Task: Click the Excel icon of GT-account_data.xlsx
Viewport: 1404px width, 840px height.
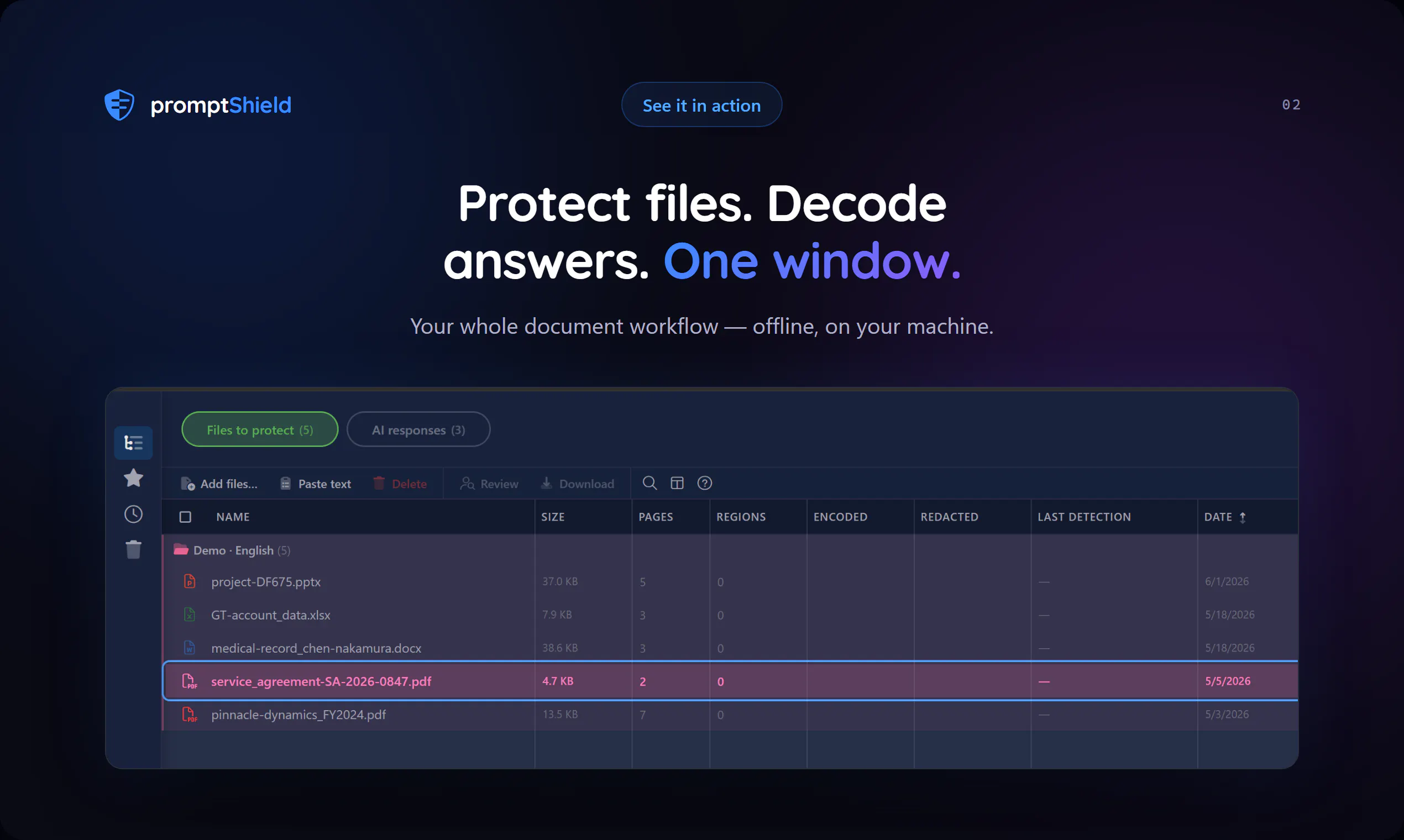Action: click(x=190, y=614)
